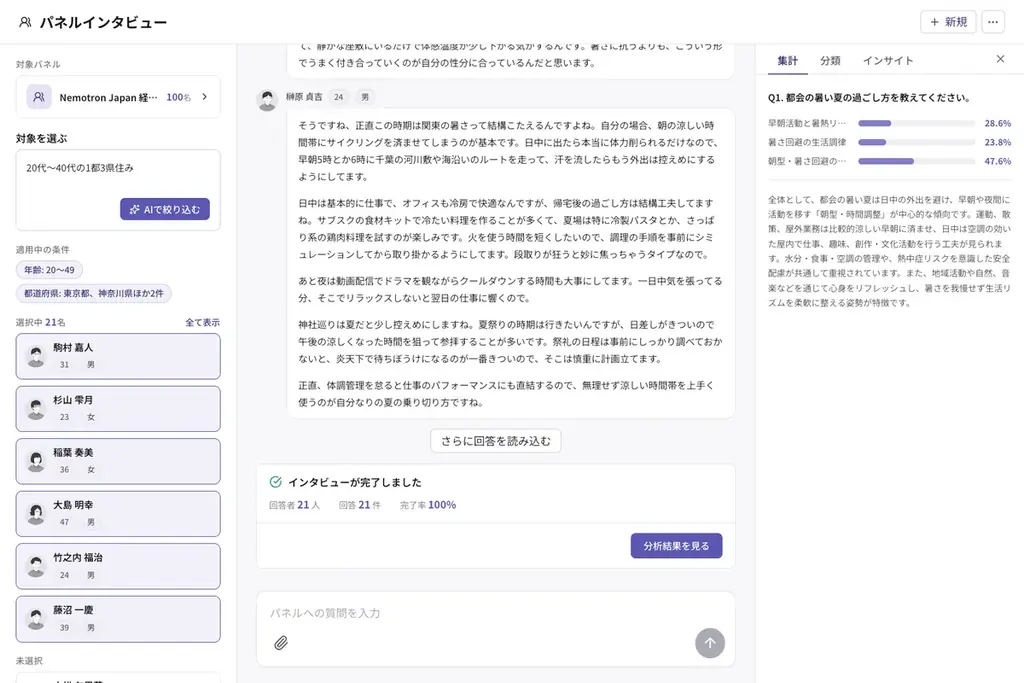Toggle panelist card 竹之内 福治
Screen dimensions: 1024x683
(118, 566)
